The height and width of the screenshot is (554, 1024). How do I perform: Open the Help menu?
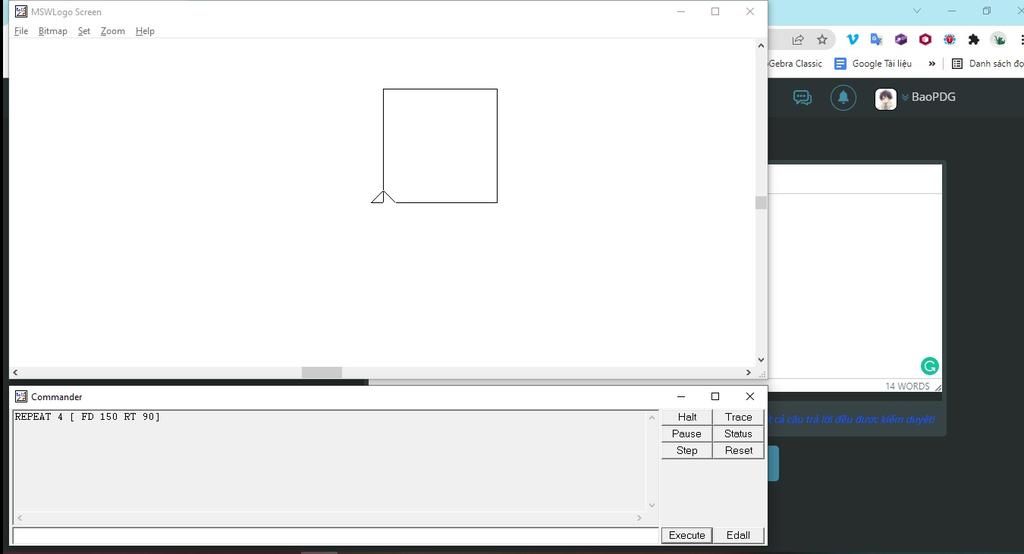coord(145,31)
